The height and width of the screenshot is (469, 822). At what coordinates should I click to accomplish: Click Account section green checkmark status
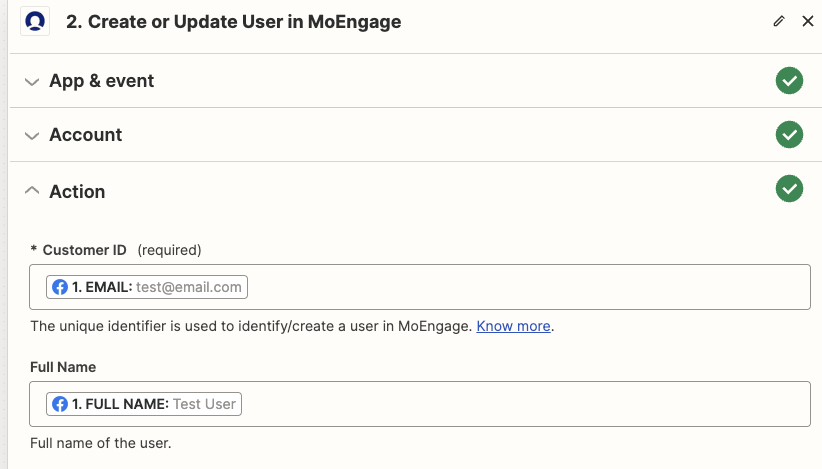click(x=789, y=135)
